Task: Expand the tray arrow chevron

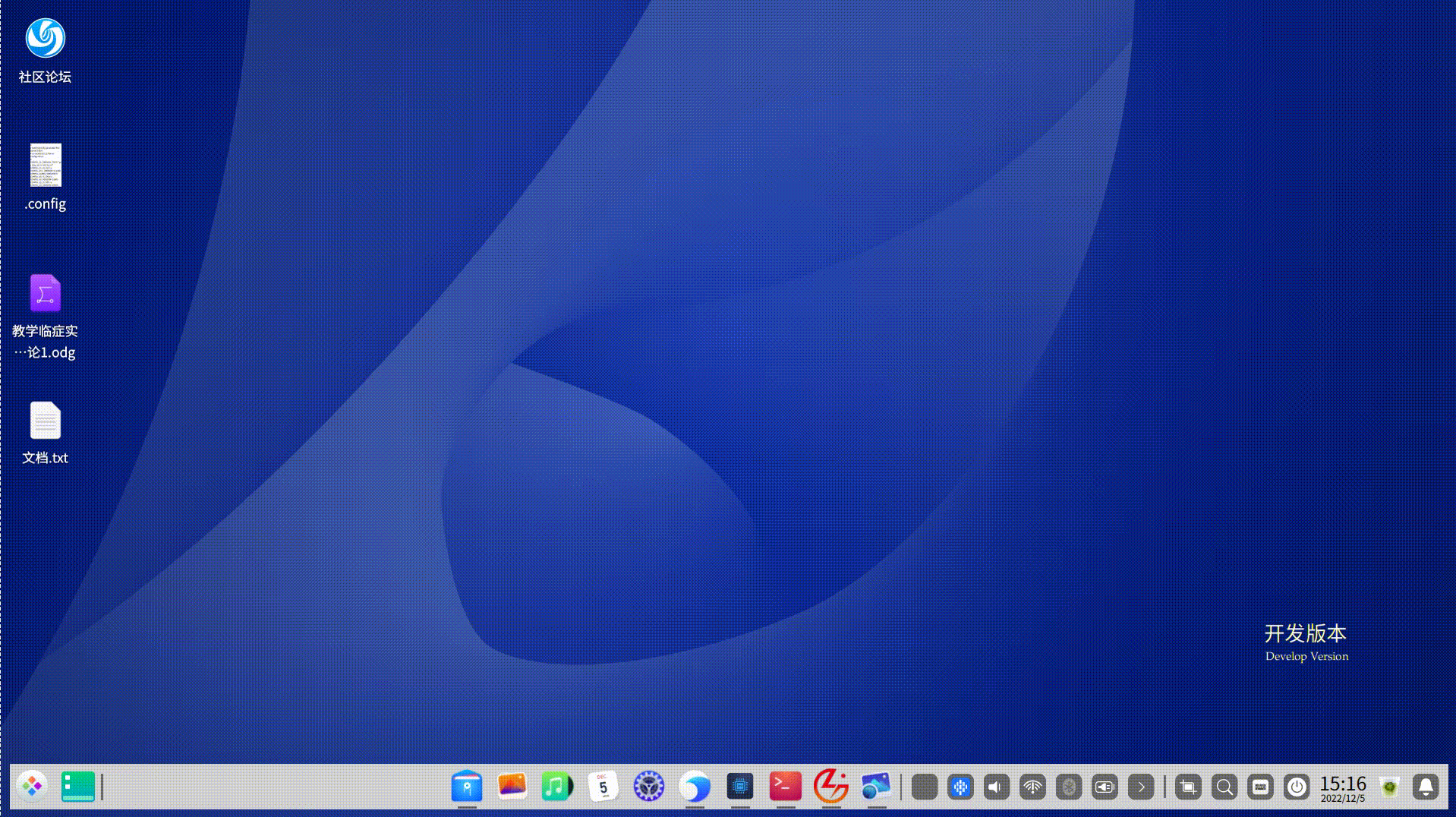Action: pyautogui.click(x=1141, y=787)
